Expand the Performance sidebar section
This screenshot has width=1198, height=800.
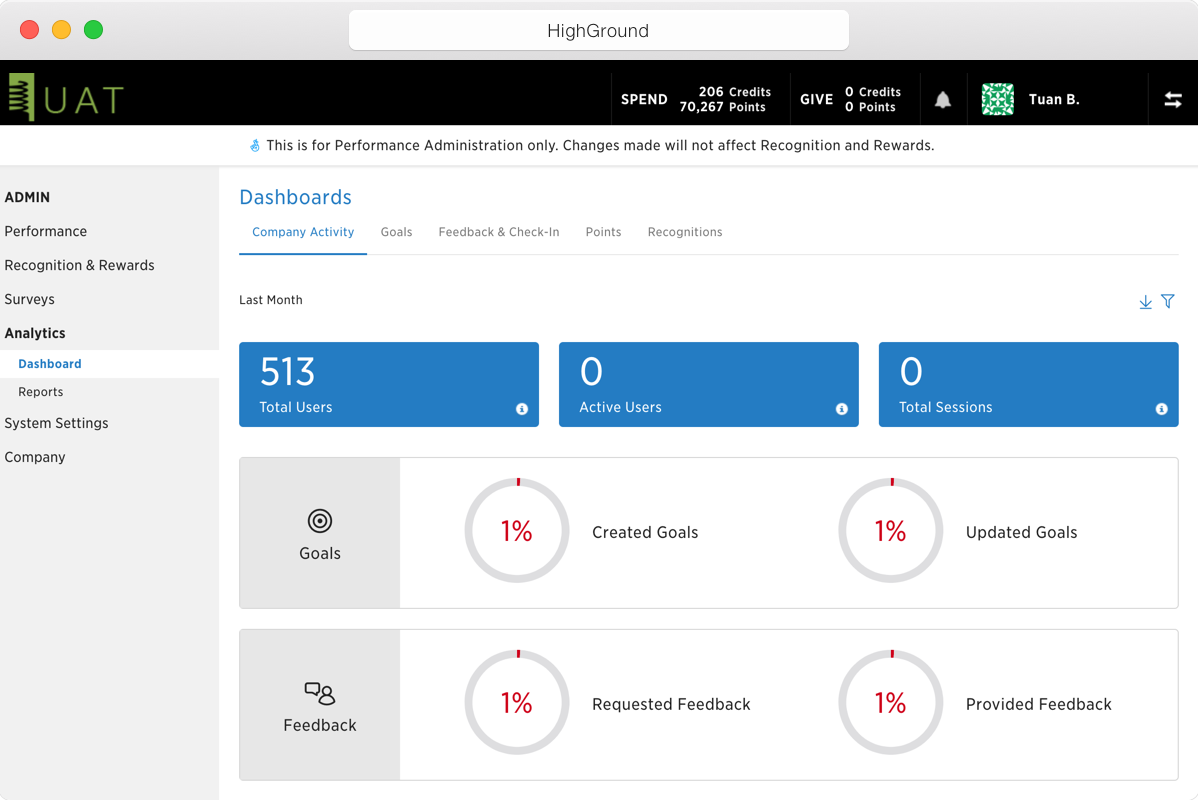pyautogui.click(x=46, y=231)
